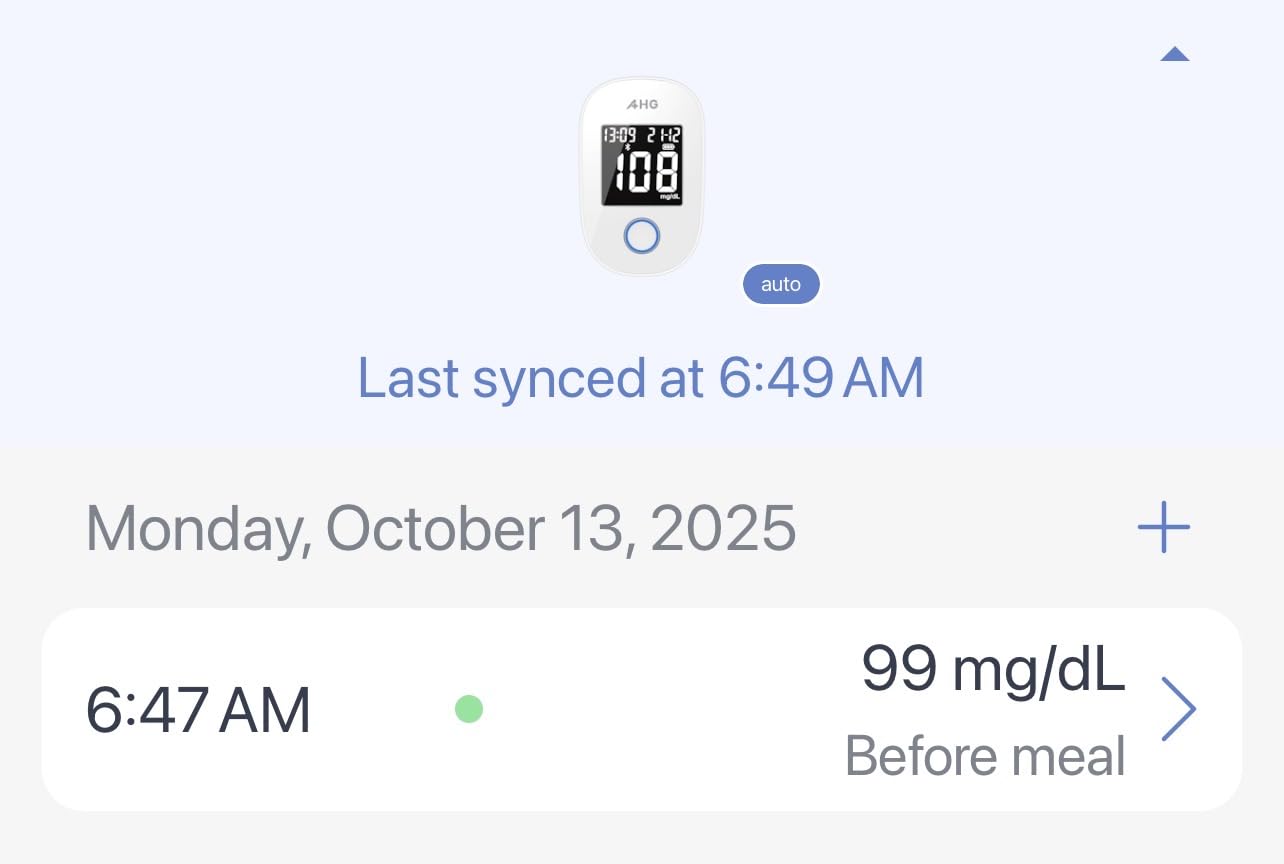Select the Before meal label
The image size is (1284, 864).
point(986,756)
